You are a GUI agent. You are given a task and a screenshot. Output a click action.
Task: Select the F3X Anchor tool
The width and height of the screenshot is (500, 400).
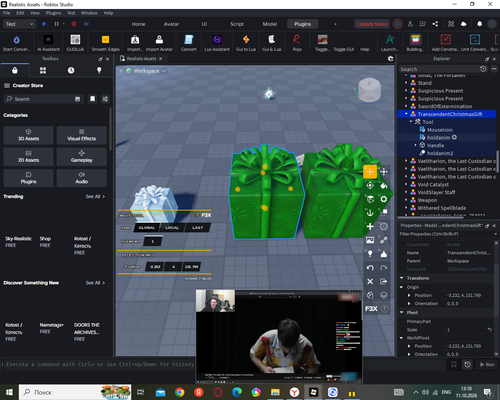(x=370, y=213)
